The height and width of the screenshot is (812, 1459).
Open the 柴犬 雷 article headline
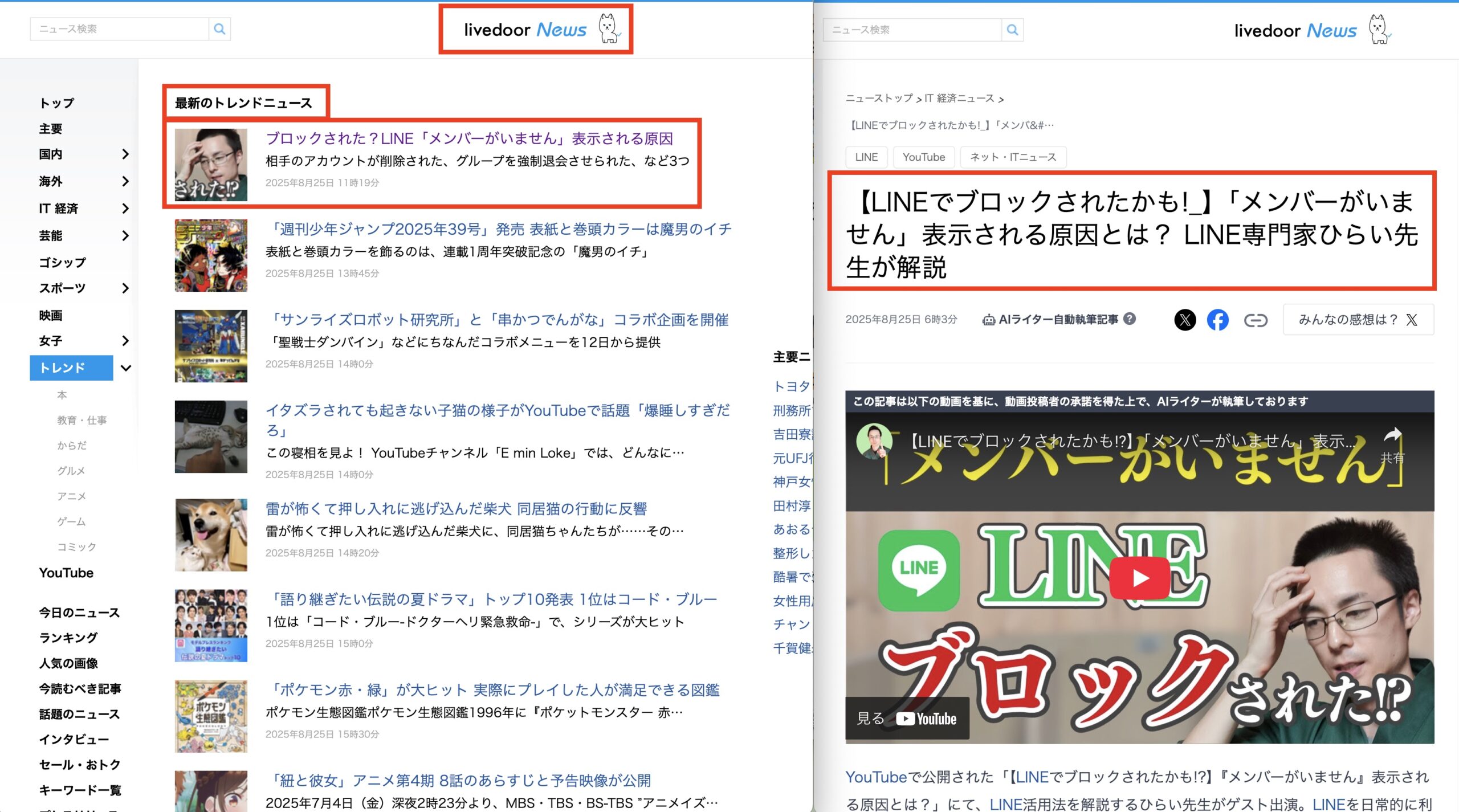(x=456, y=508)
